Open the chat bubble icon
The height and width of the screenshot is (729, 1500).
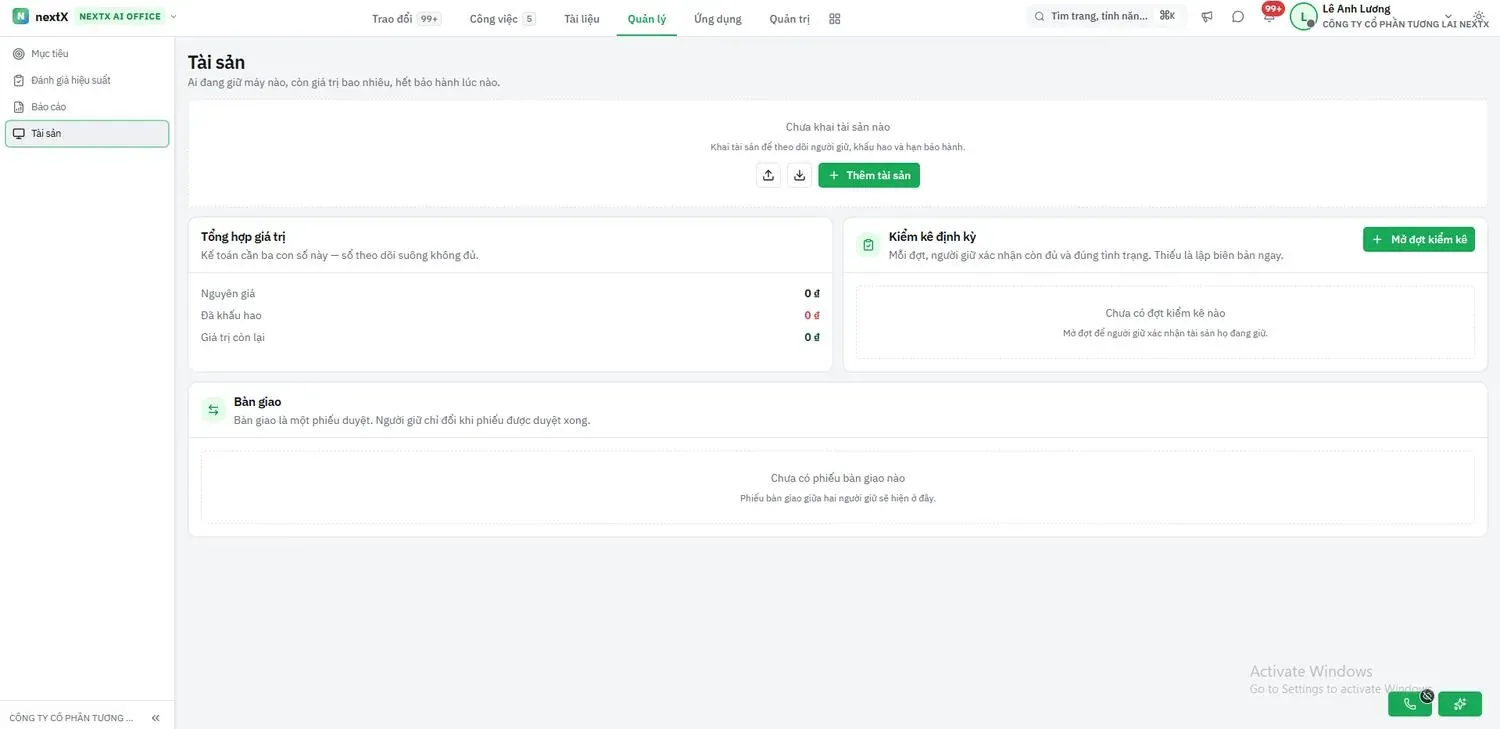tap(1238, 16)
